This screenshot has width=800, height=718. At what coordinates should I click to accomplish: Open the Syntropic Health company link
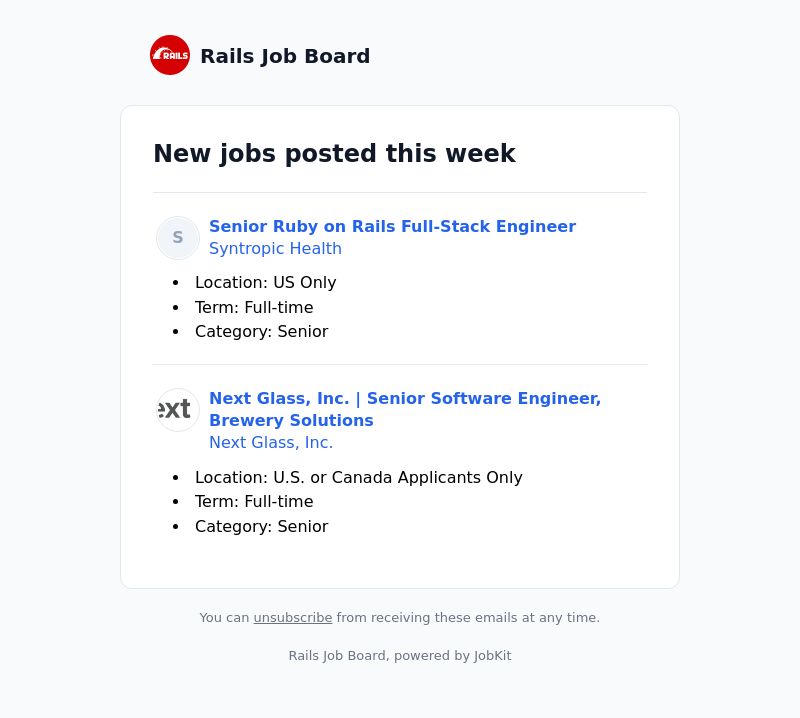click(x=276, y=249)
